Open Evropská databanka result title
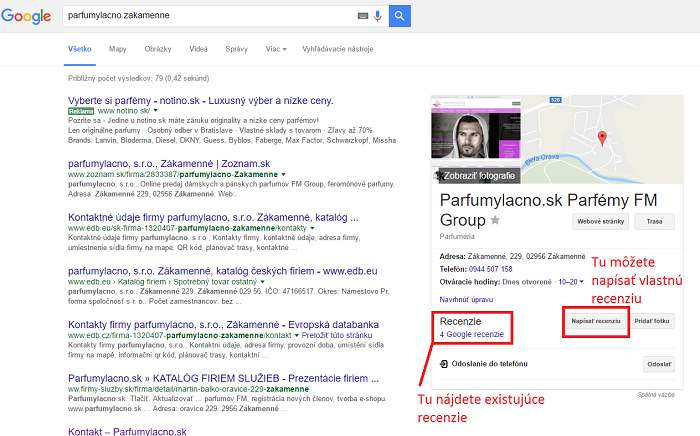 [223, 324]
